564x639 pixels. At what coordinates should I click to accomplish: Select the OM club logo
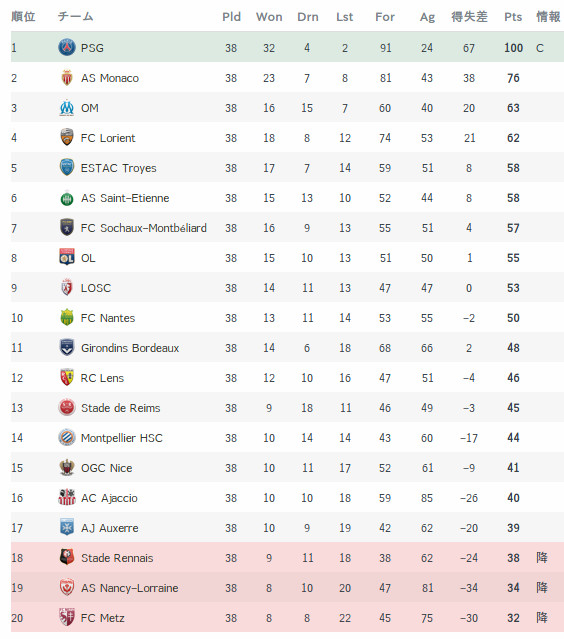pos(67,108)
